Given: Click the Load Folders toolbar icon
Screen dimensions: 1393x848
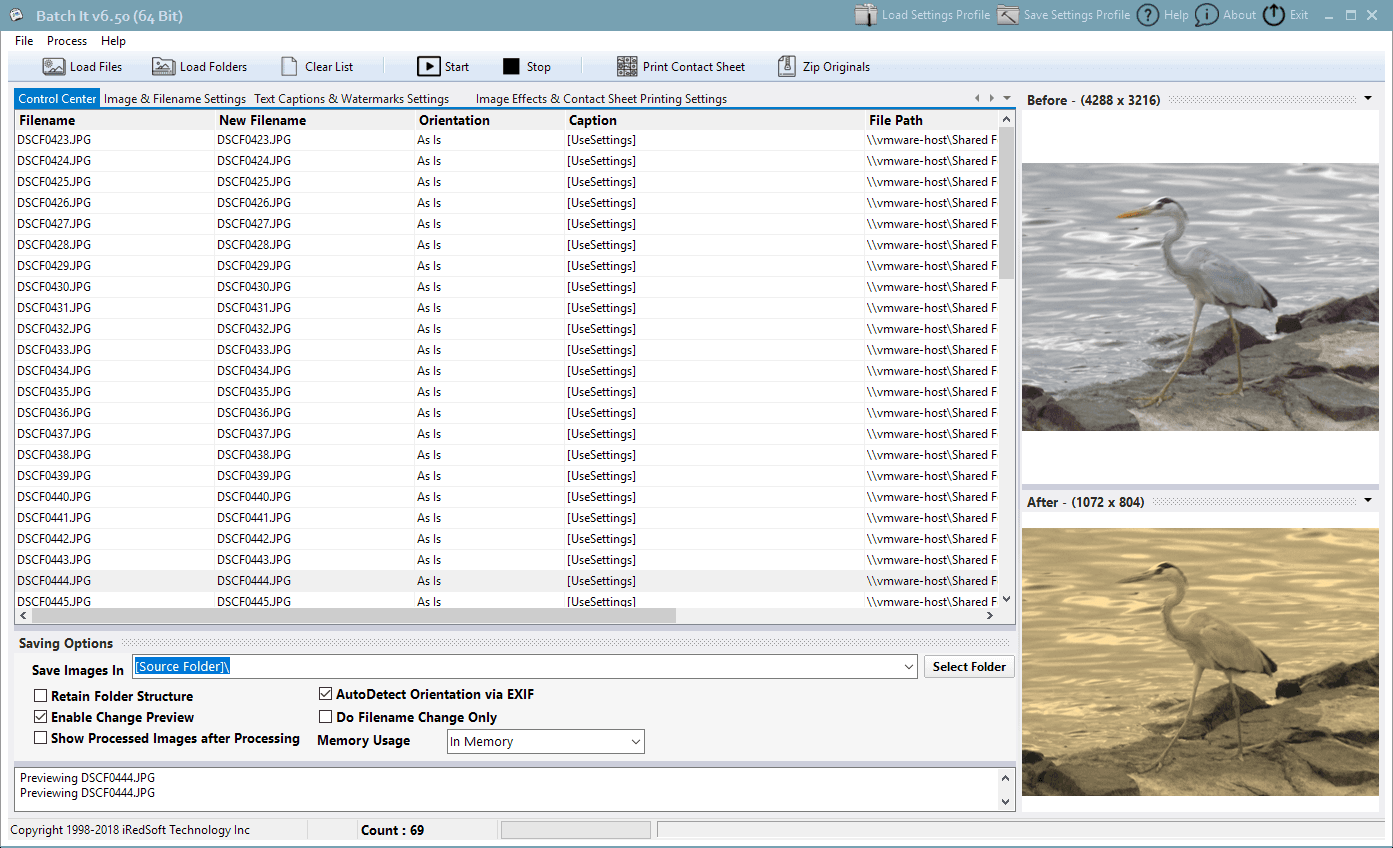Looking at the screenshot, I should (164, 67).
